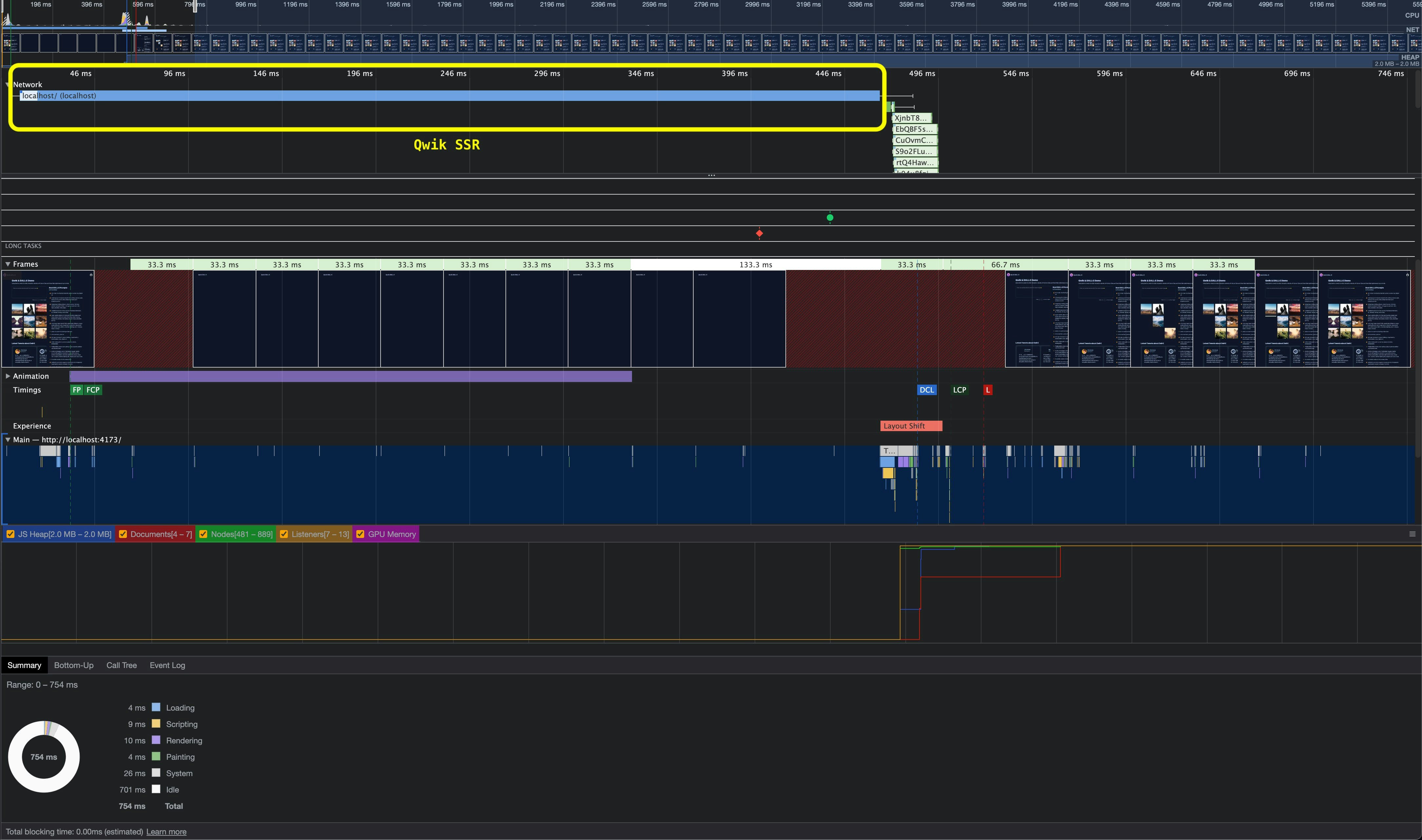Screen dimensions: 1422x840
Task: Disable the Listeners counter checkbox
Action: 284,534
